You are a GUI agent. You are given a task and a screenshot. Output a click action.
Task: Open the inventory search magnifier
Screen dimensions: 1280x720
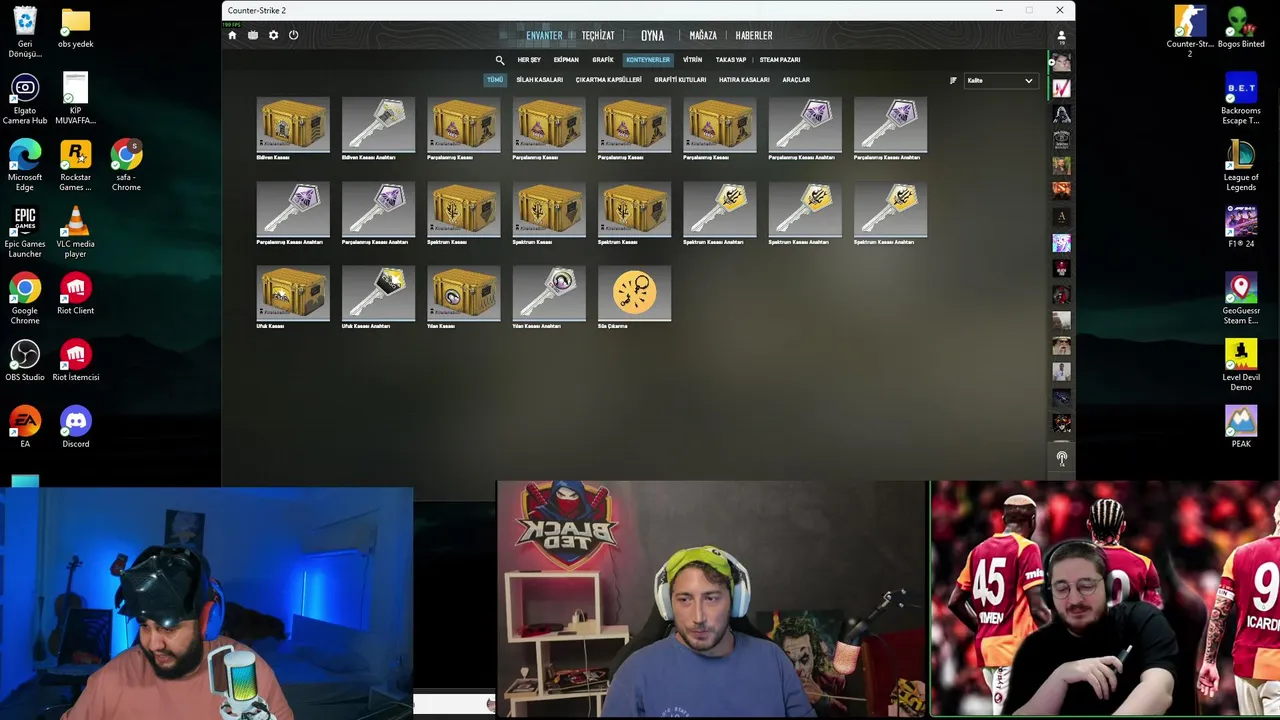point(500,60)
